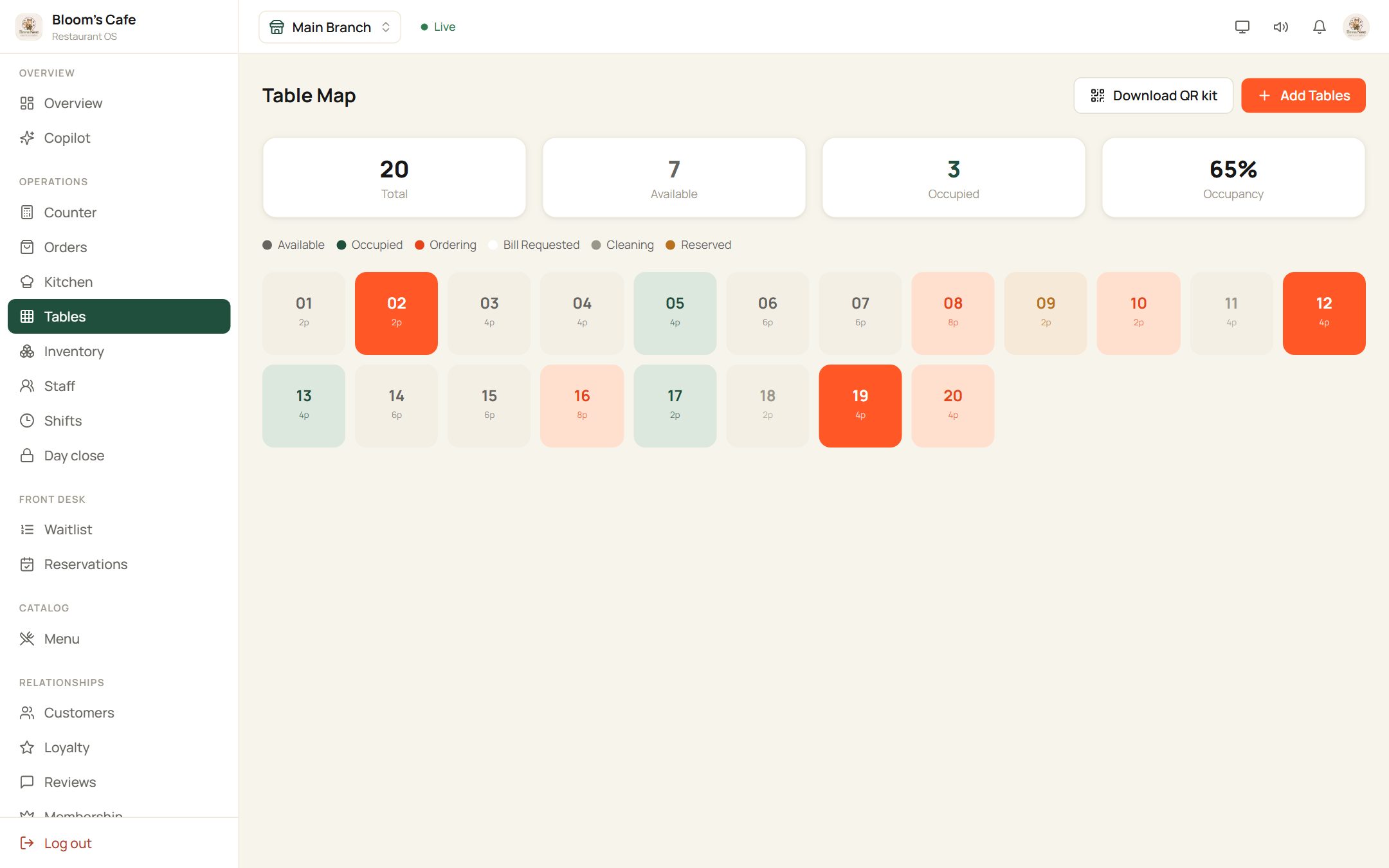Open table 08 tile
The height and width of the screenshot is (868, 1389).
pyautogui.click(x=953, y=313)
